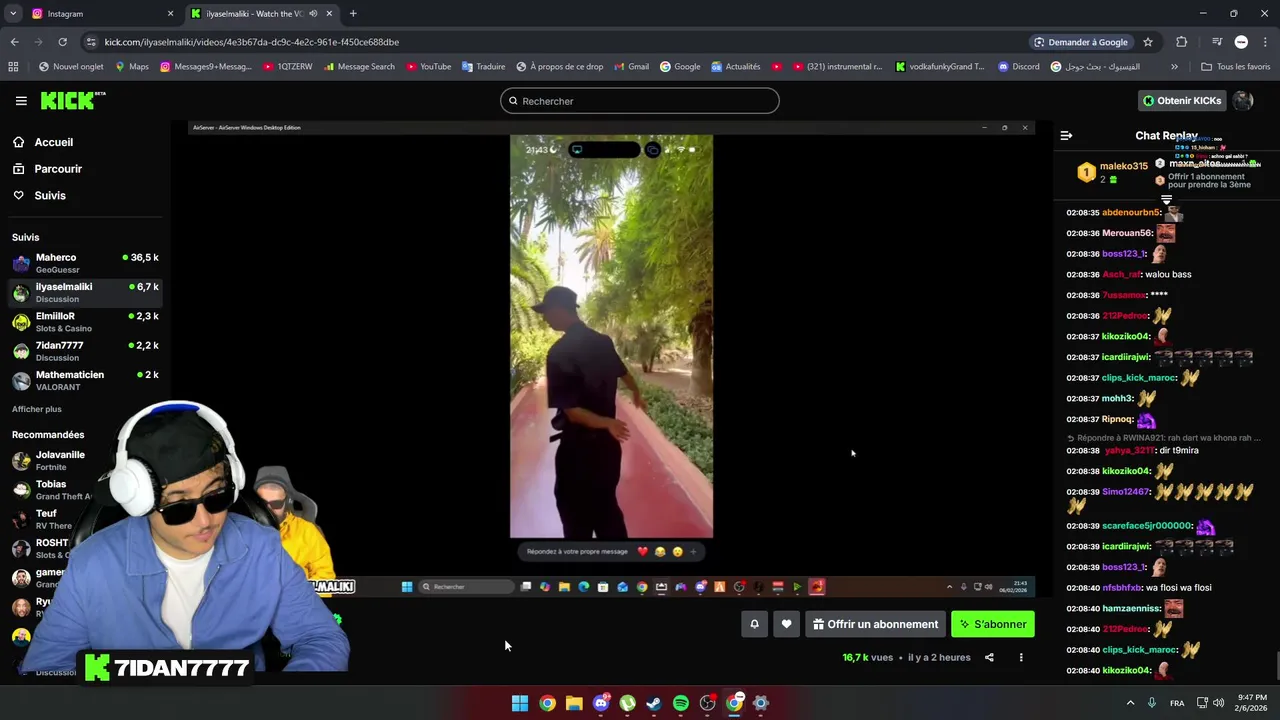1280x720 pixels.
Task: Toggle the heart follow button
Action: 786,624
